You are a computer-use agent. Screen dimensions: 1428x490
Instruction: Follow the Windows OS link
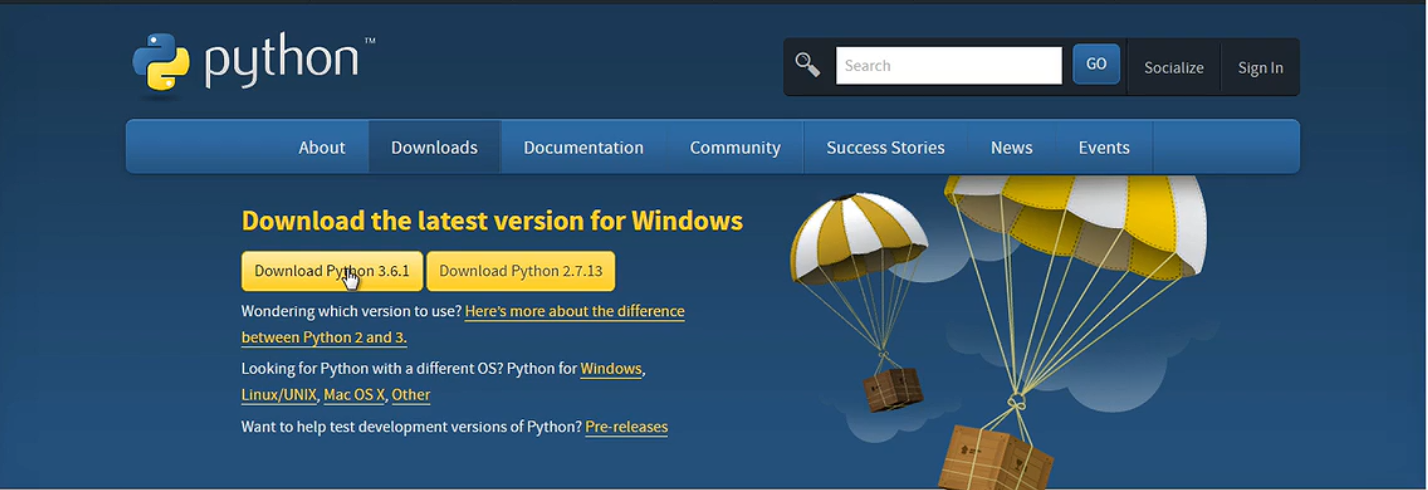(611, 369)
